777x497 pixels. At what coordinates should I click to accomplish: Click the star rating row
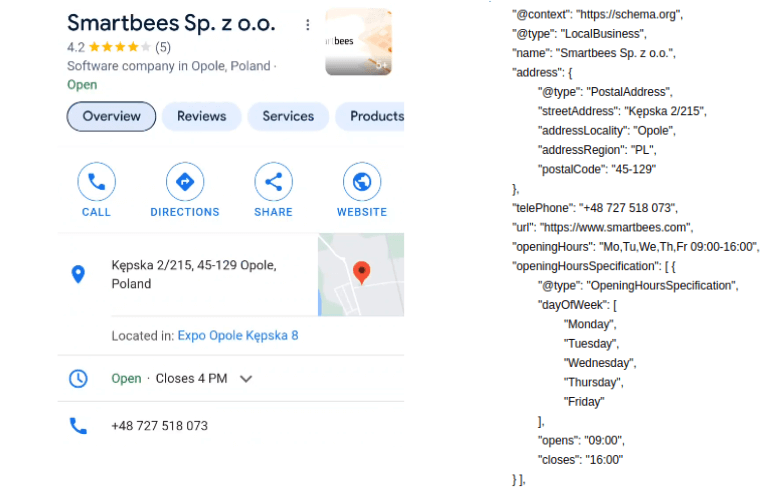point(119,47)
